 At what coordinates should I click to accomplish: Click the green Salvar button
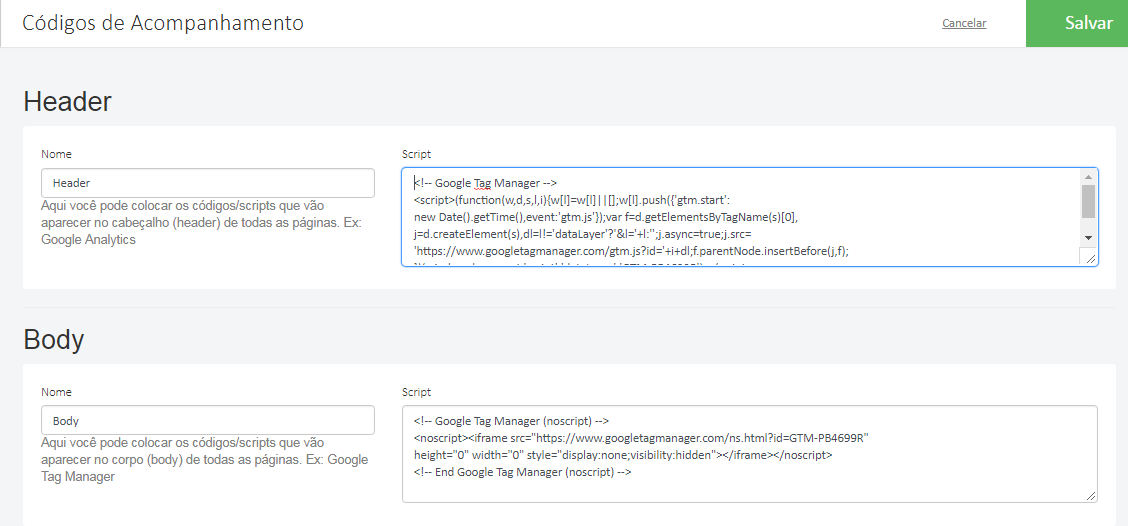[1077, 23]
